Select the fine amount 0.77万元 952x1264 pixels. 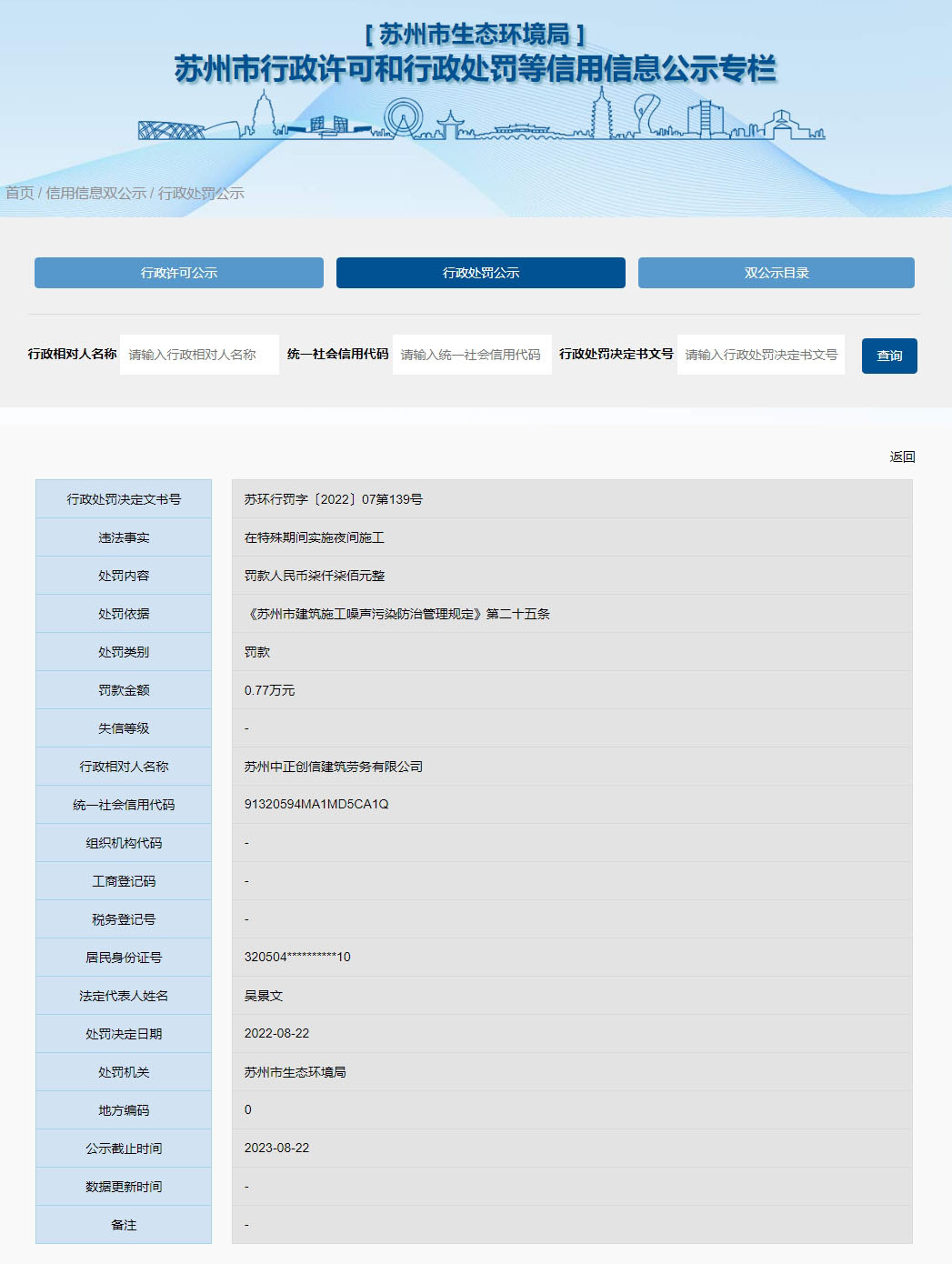pyautogui.click(x=269, y=690)
